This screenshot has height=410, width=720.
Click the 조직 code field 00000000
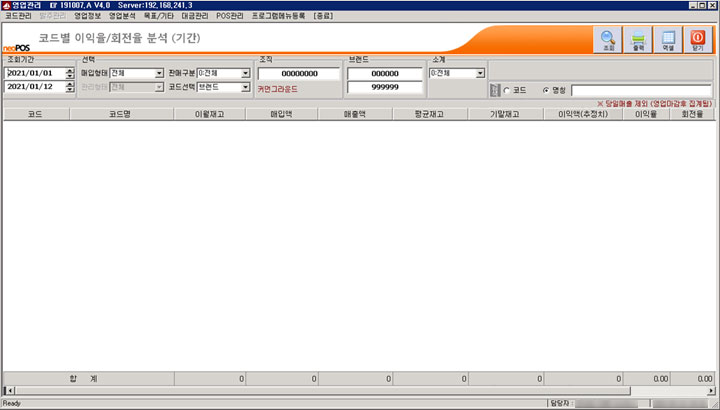click(x=299, y=73)
